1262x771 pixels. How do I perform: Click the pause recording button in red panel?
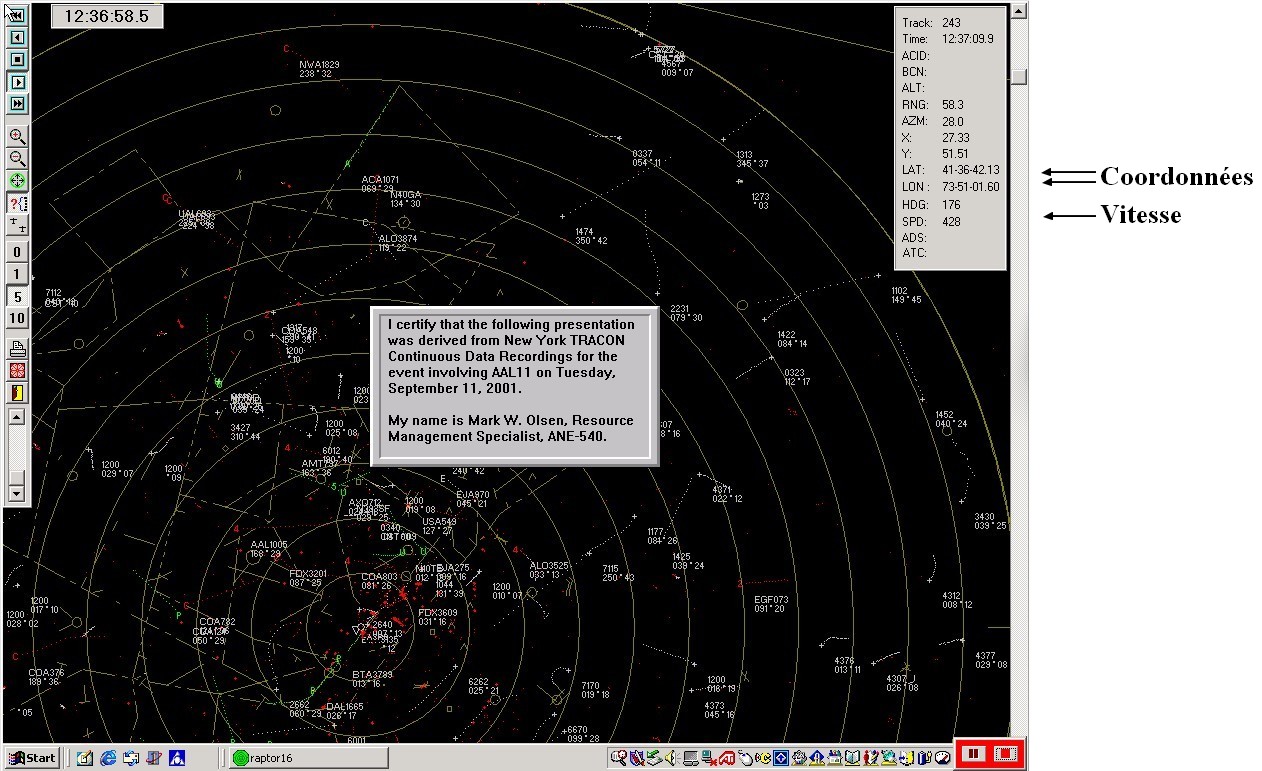(x=974, y=754)
